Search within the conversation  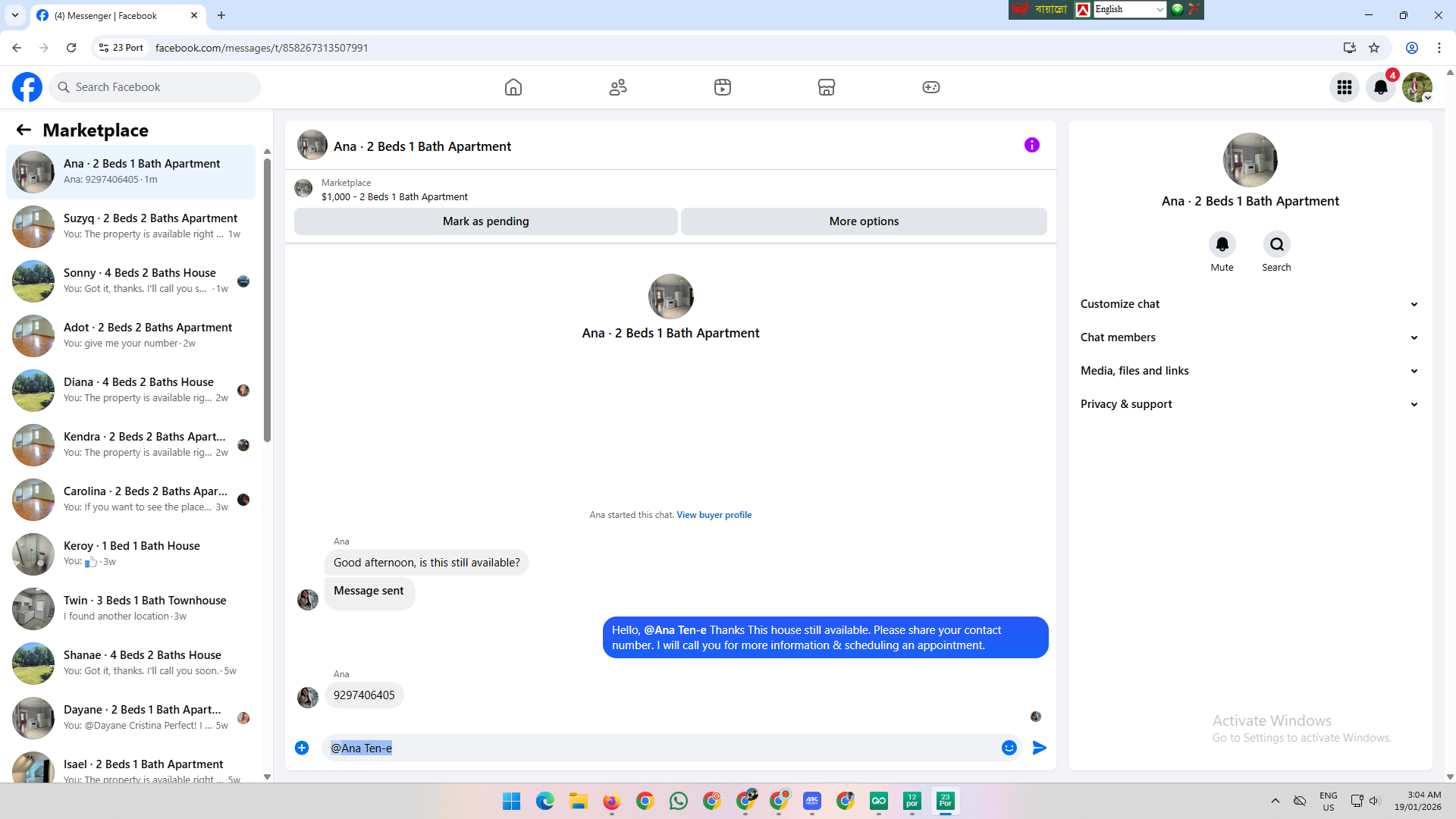(1277, 244)
